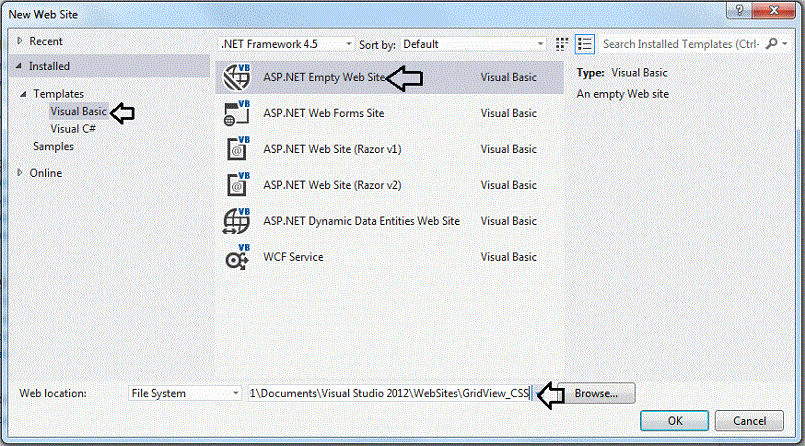Click the ASP.NET Empty Web Site template icon
Viewport: 805px width, 446px height.
pos(237,77)
